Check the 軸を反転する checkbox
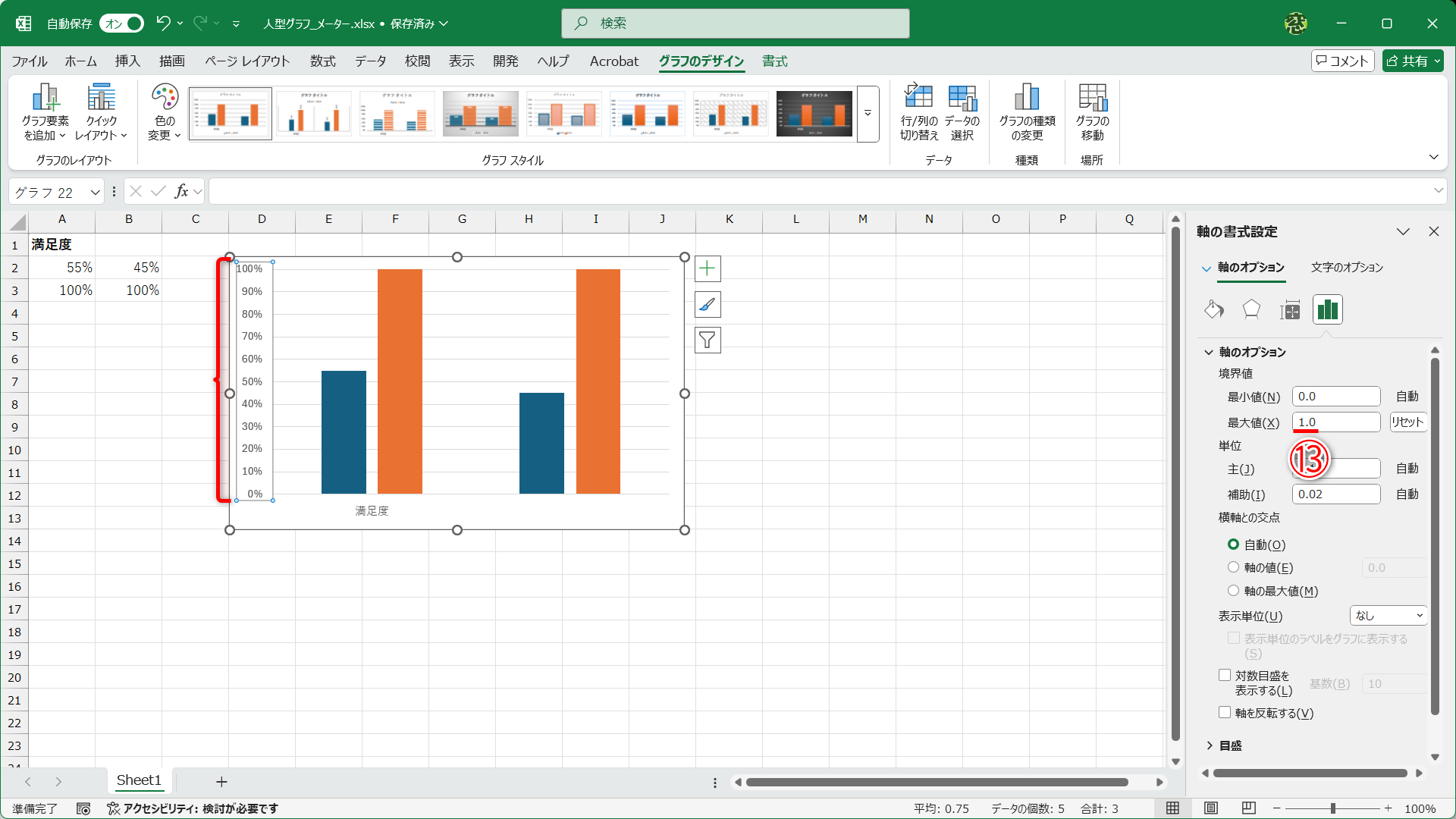The image size is (1456, 819). 1224,712
